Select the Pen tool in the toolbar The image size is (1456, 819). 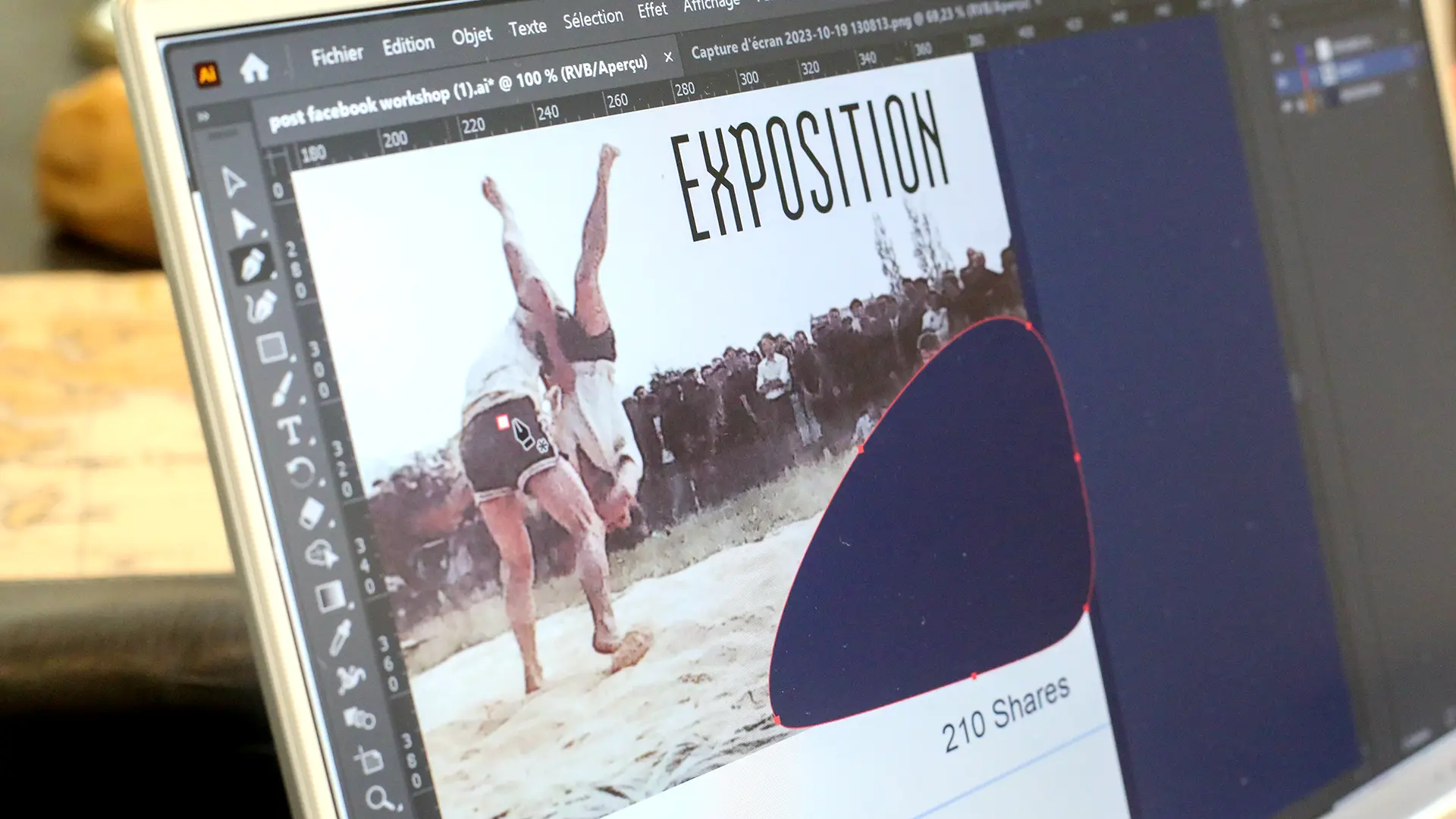(x=253, y=265)
